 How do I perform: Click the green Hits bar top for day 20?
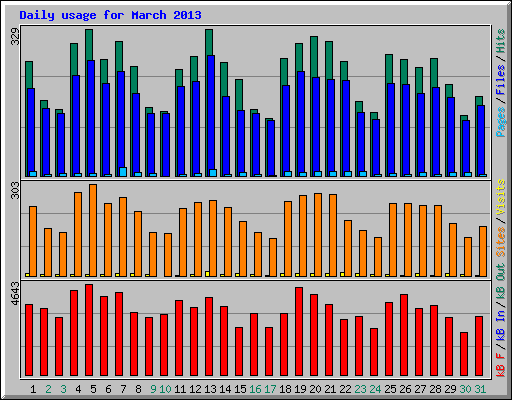tap(314, 57)
